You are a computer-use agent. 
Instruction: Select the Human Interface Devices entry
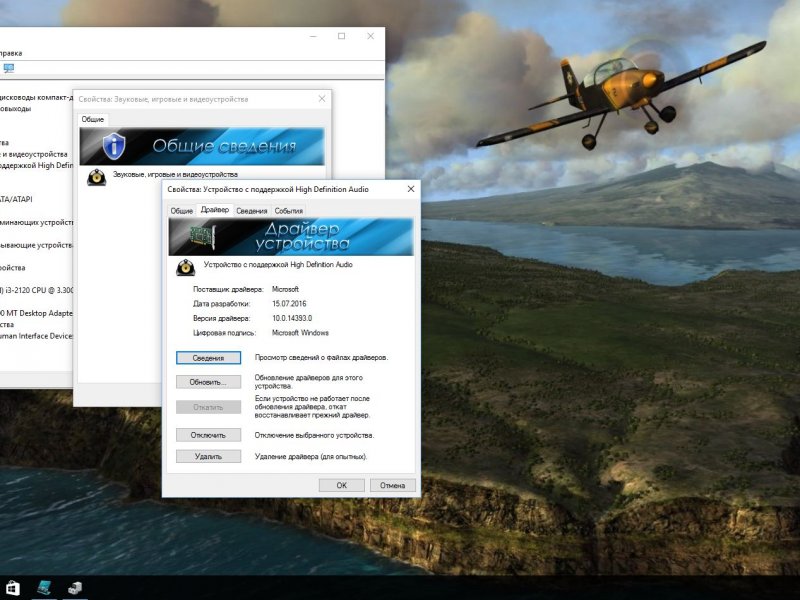click(x=36, y=336)
